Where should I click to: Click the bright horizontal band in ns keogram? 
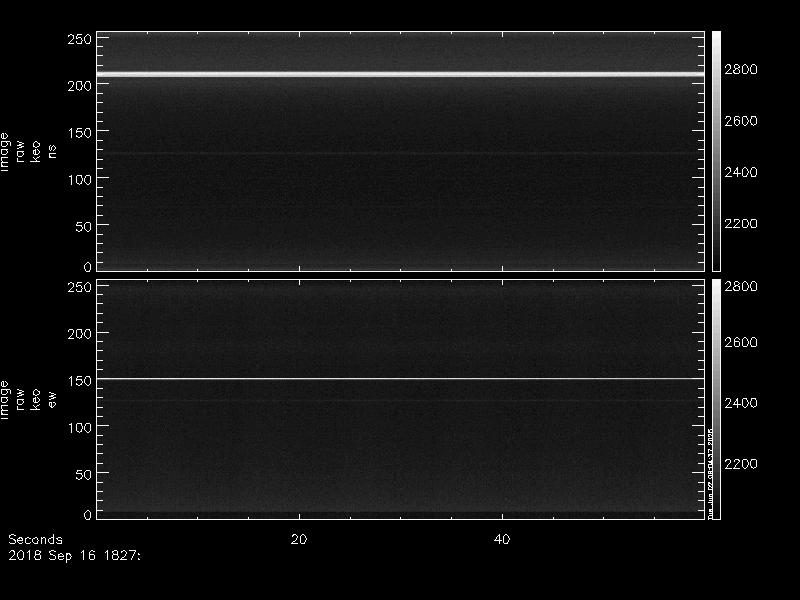click(x=401, y=74)
